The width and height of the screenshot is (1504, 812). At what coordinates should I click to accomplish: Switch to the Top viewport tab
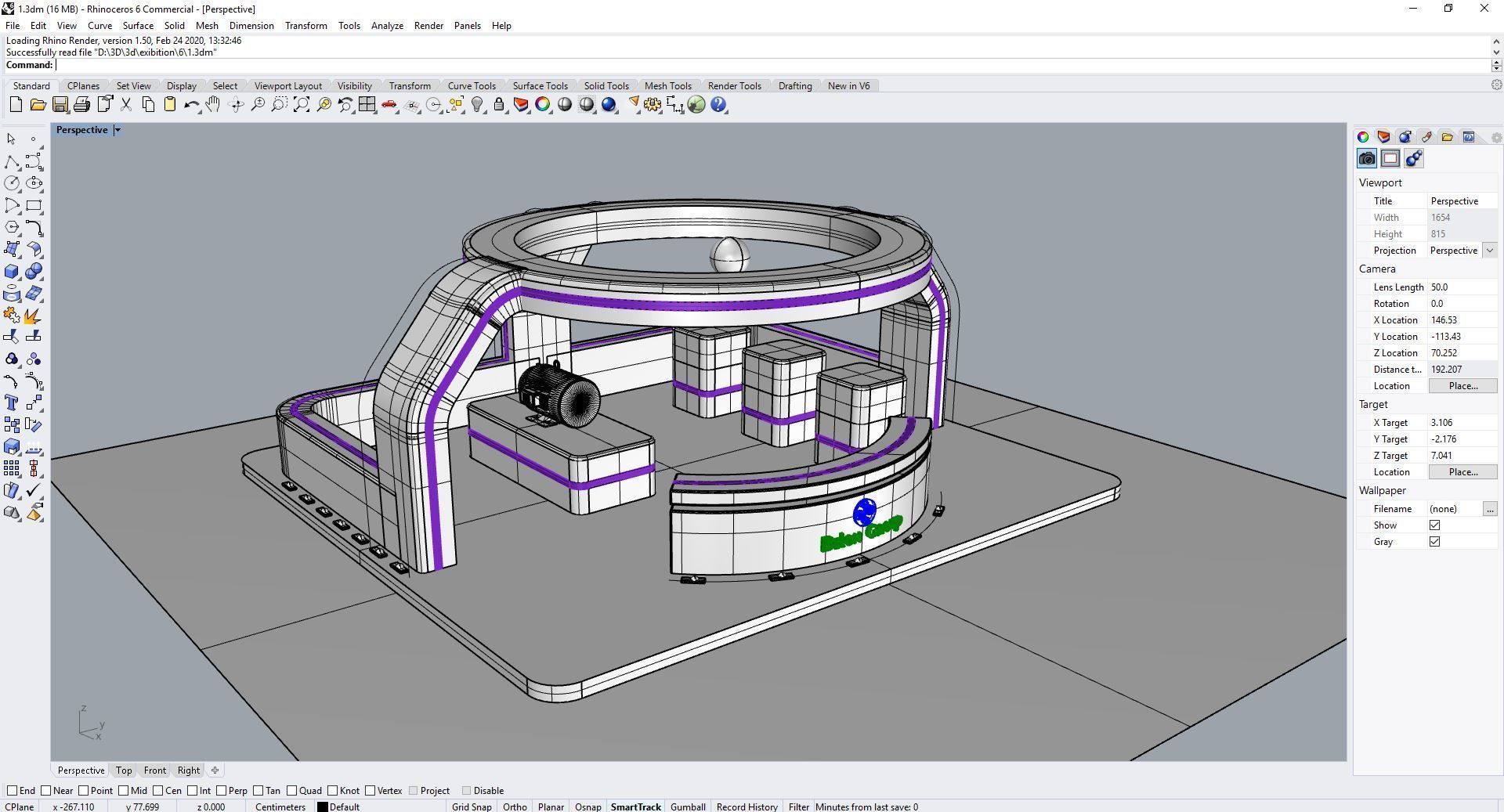pos(124,770)
